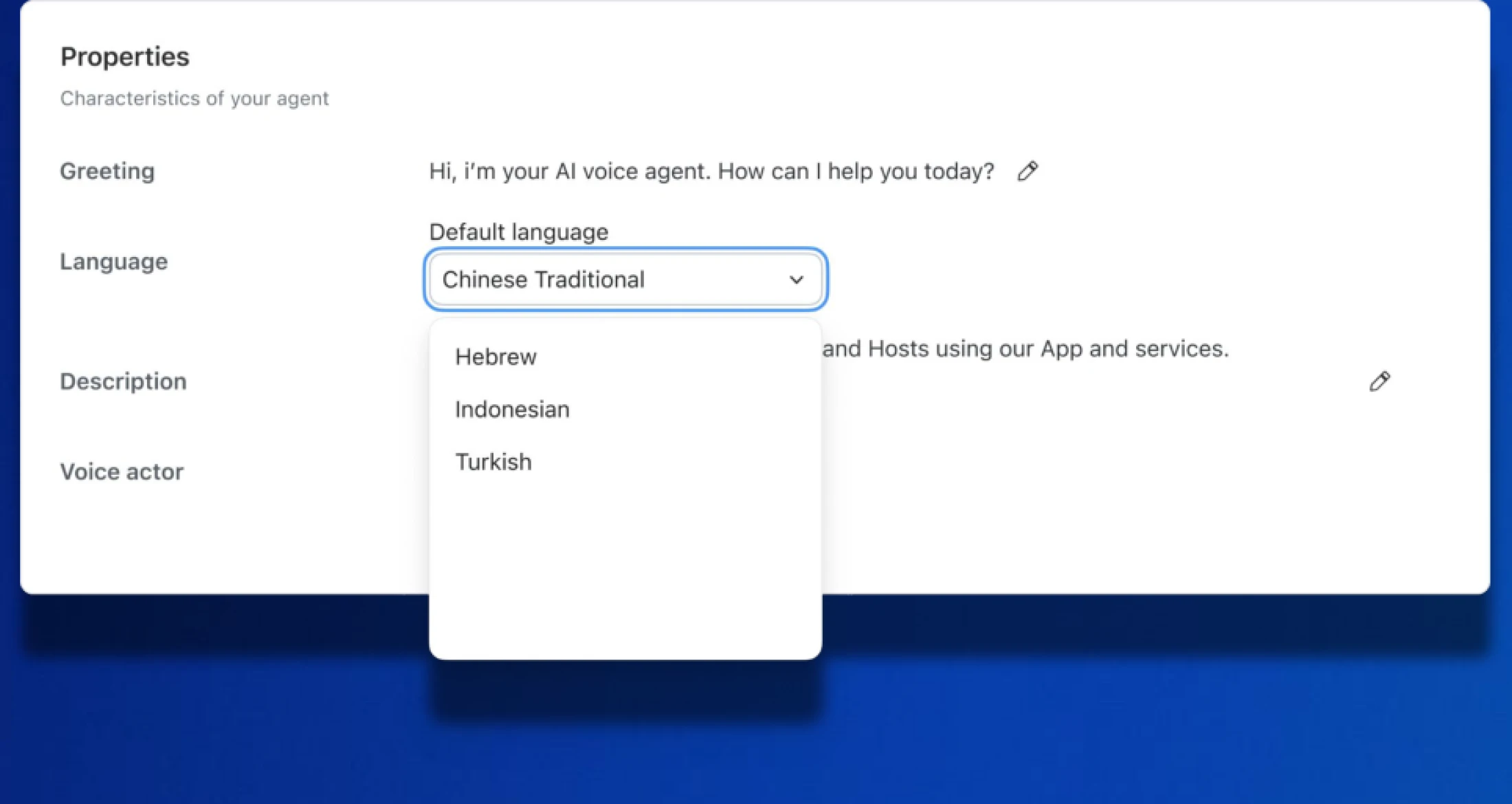Screen dimensions: 1512x804
Task: Click the greeting text "Hi, i'm your AI voice agent"
Action: pyautogui.click(x=570, y=171)
